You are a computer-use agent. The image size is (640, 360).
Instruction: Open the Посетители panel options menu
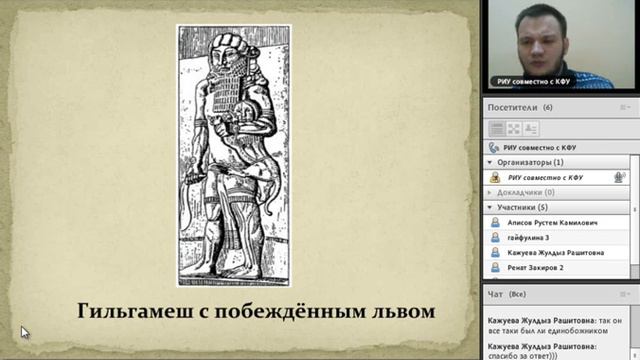[625, 107]
